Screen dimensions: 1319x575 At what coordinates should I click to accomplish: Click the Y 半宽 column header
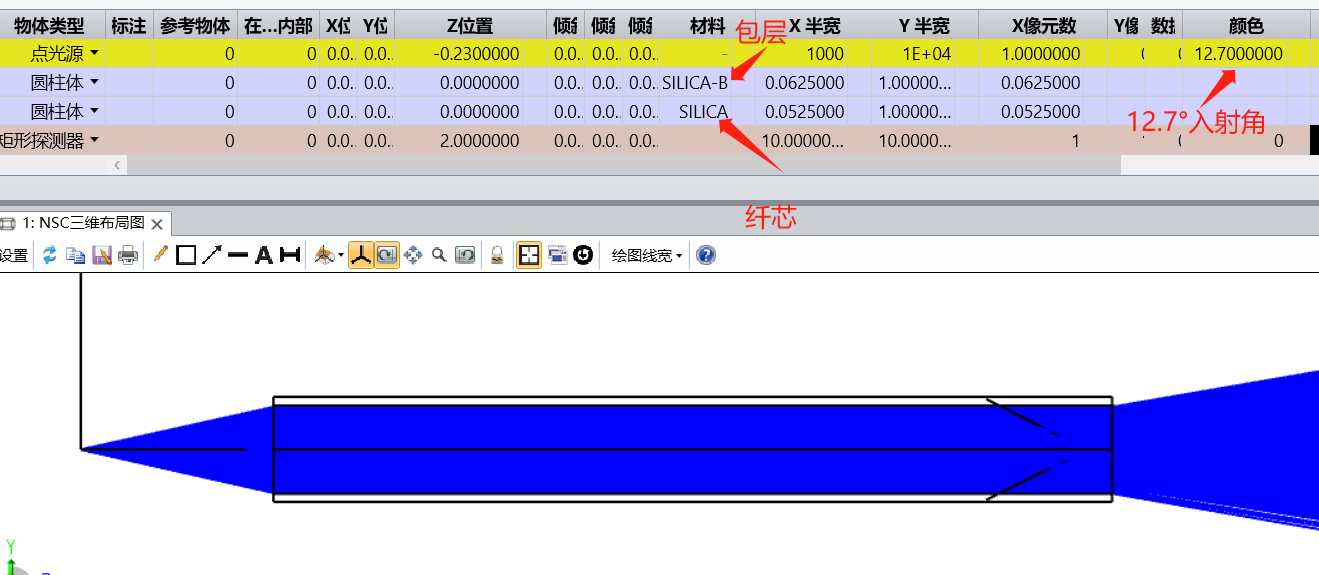[x=924, y=26]
